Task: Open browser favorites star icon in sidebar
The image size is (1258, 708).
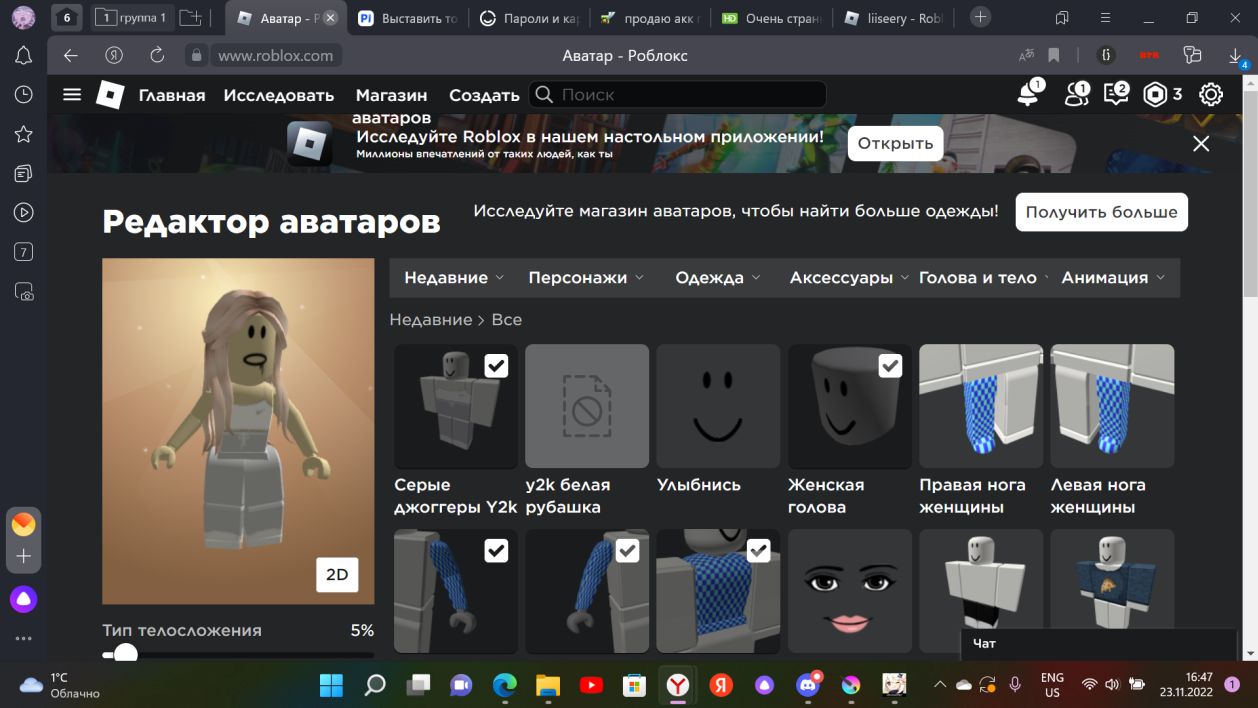Action: [x=23, y=134]
